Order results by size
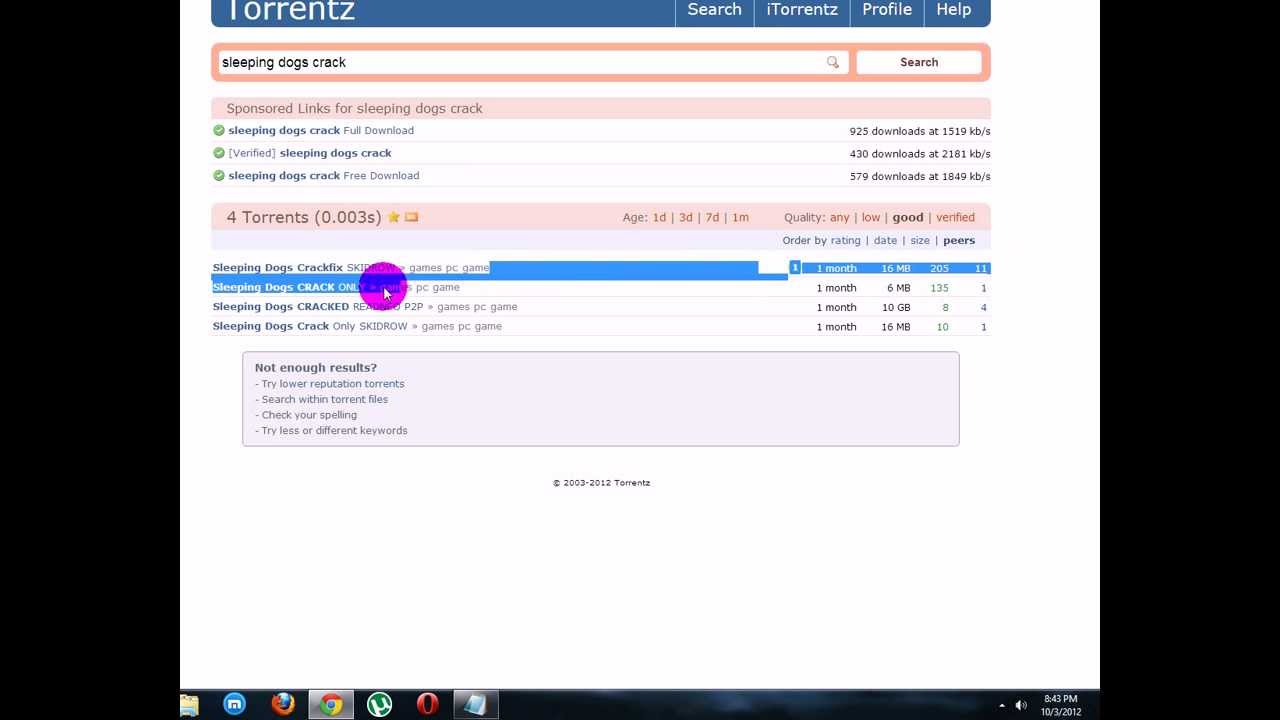 click(x=920, y=240)
